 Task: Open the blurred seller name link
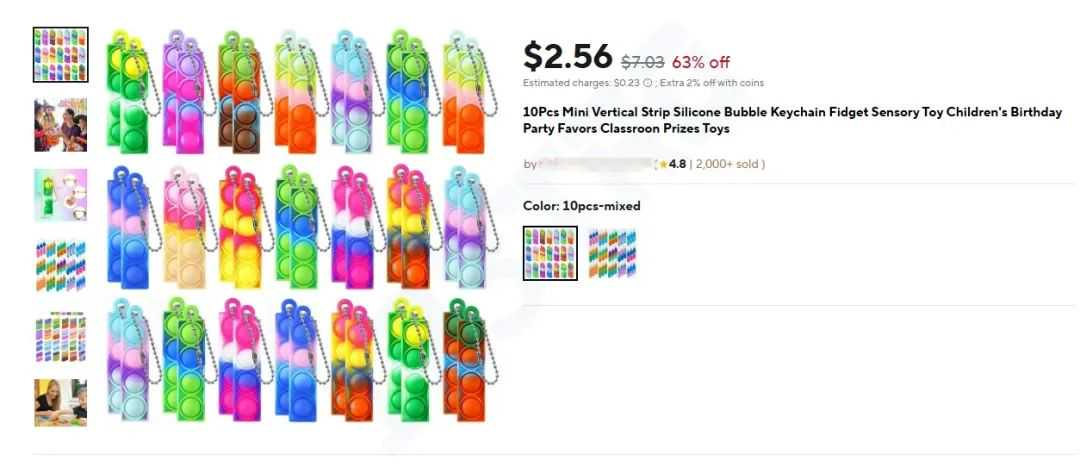(594, 164)
